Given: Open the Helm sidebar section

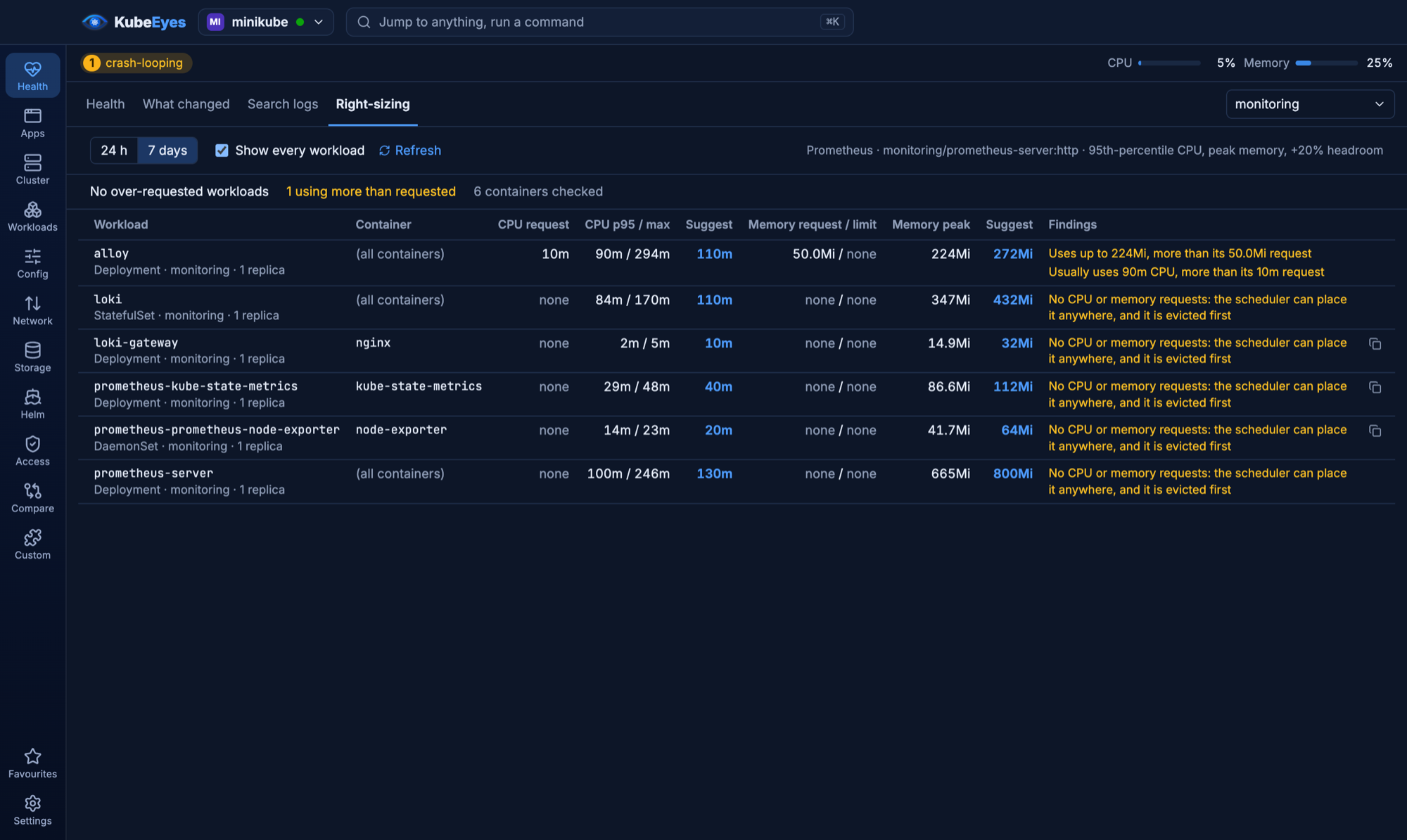Looking at the screenshot, I should coord(32,405).
